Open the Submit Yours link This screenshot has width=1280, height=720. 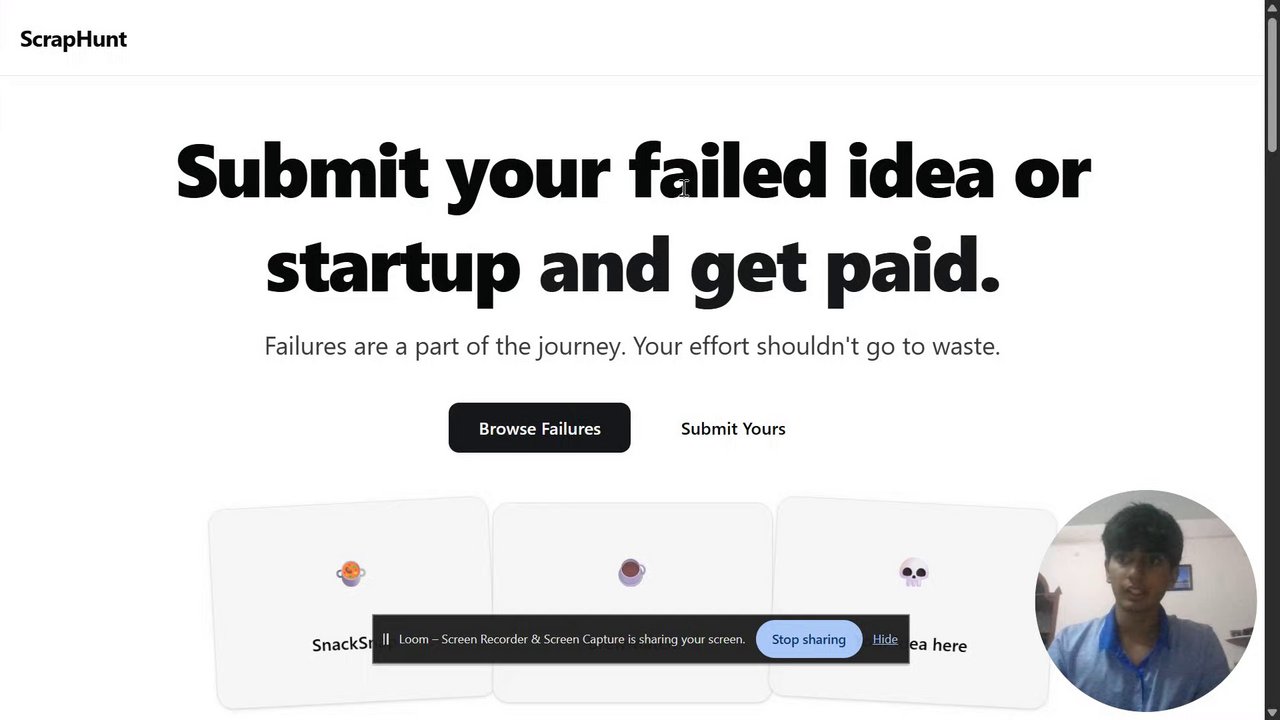point(733,428)
